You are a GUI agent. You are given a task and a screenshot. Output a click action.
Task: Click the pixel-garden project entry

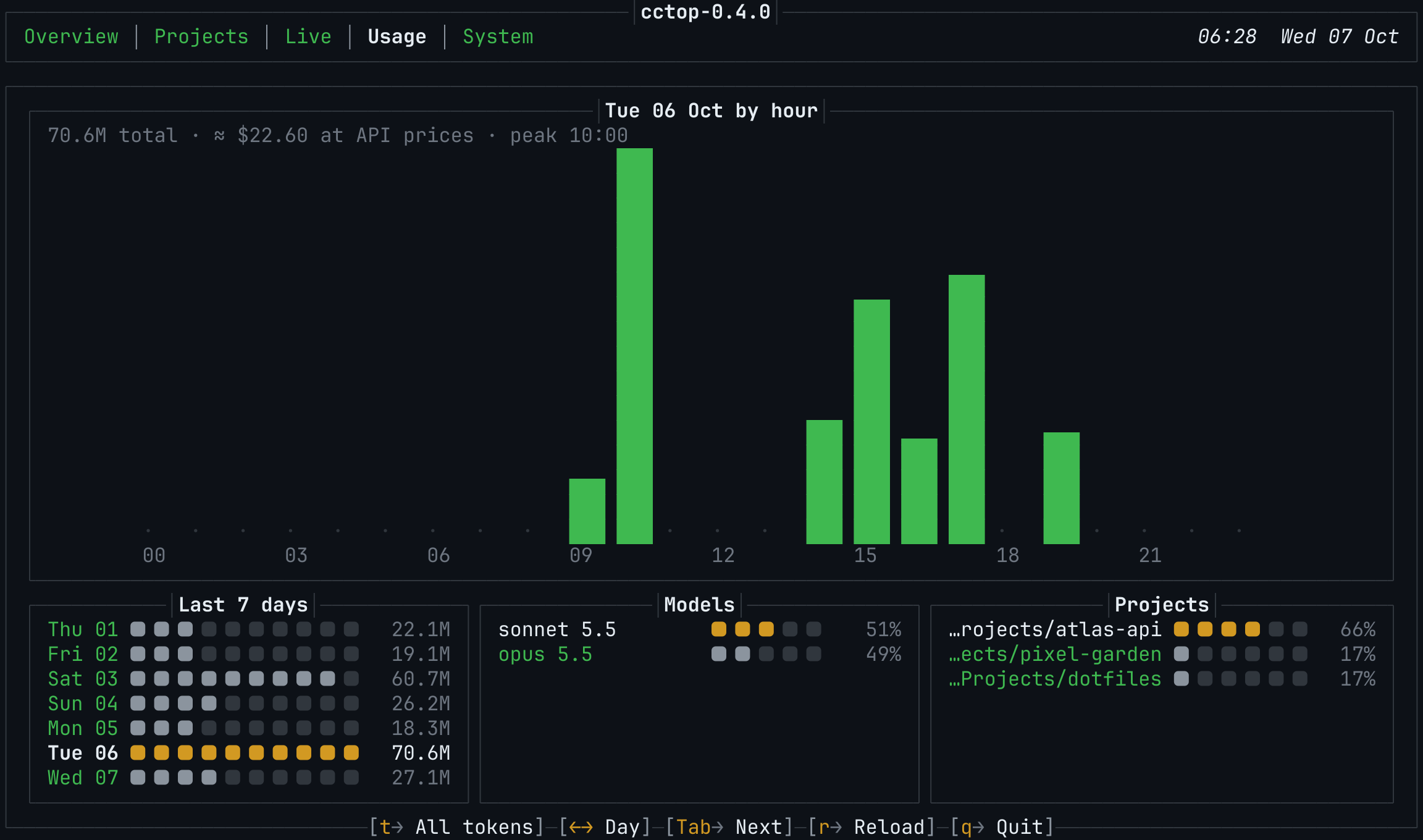pos(1162,654)
